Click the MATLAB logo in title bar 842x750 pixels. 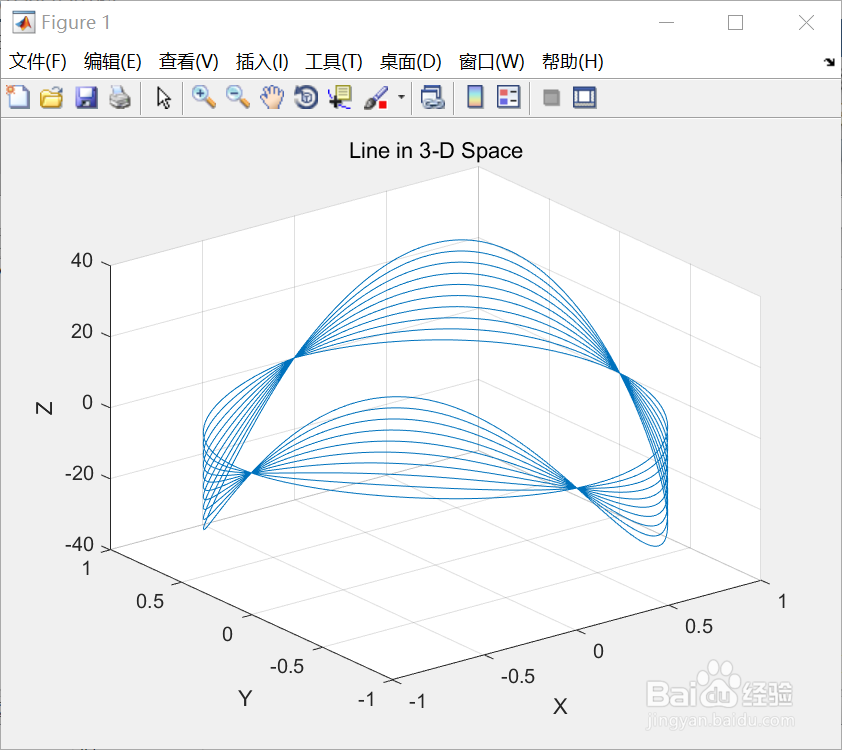coord(23,23)
